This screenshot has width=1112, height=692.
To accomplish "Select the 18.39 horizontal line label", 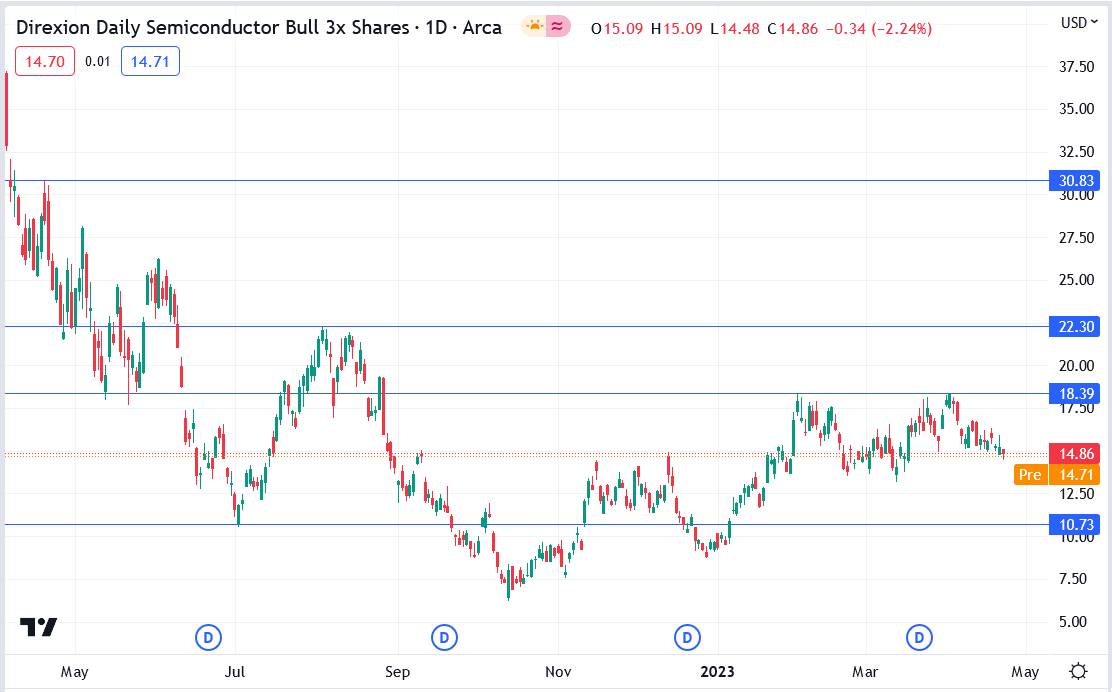I will click(1074, 394).
